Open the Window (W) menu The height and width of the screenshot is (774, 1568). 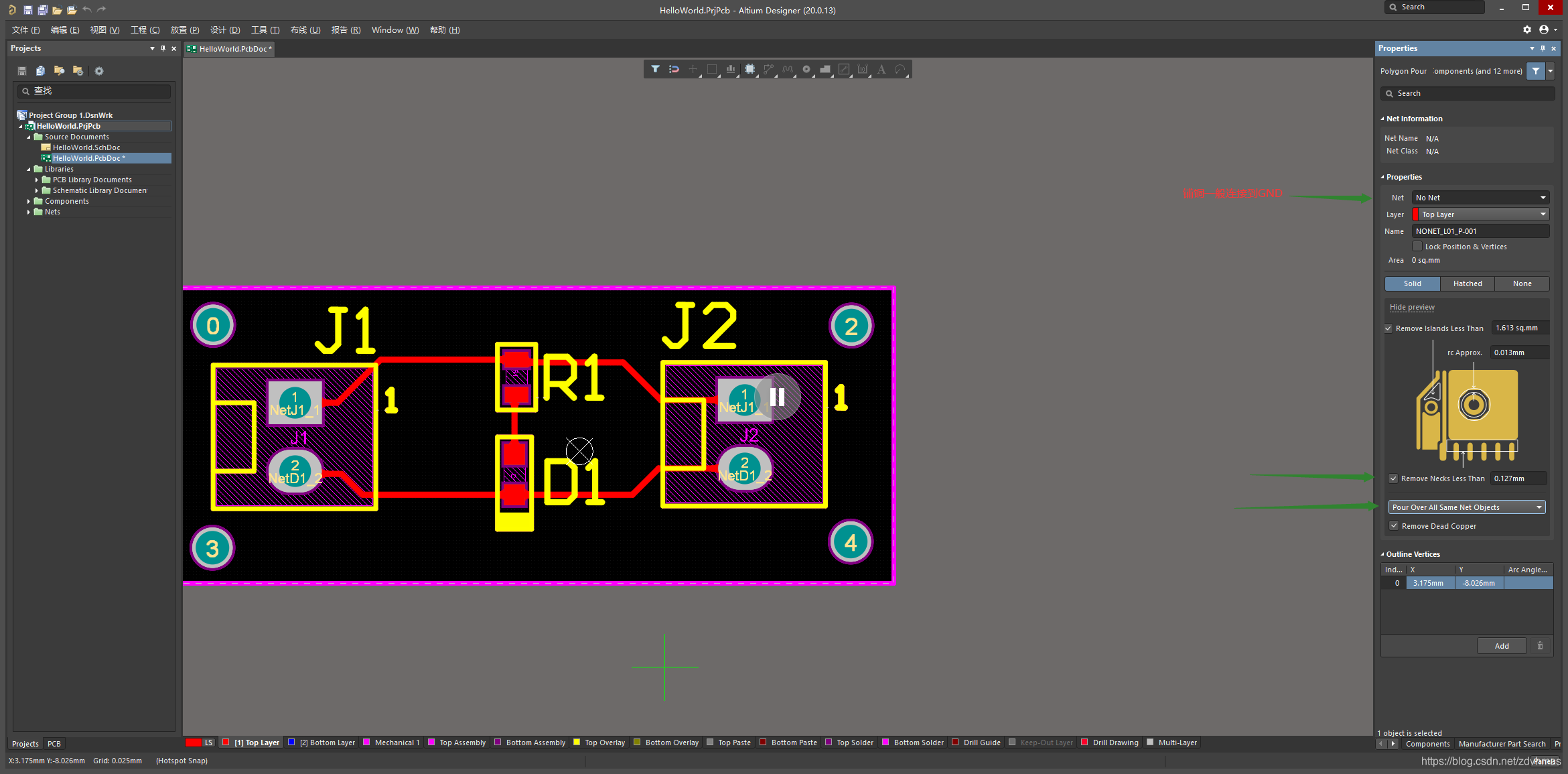395,30
